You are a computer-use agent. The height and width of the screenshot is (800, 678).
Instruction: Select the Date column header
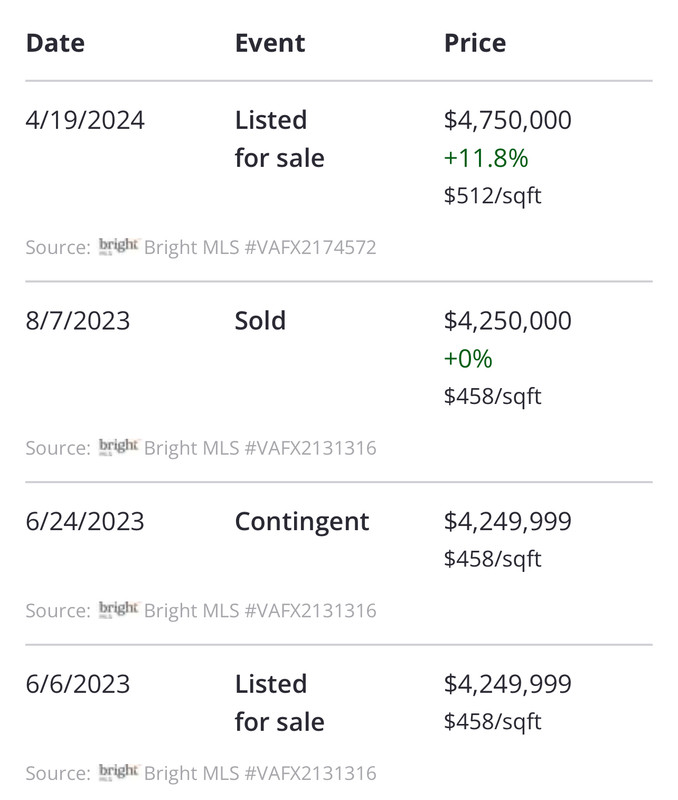tap(55, 43)
